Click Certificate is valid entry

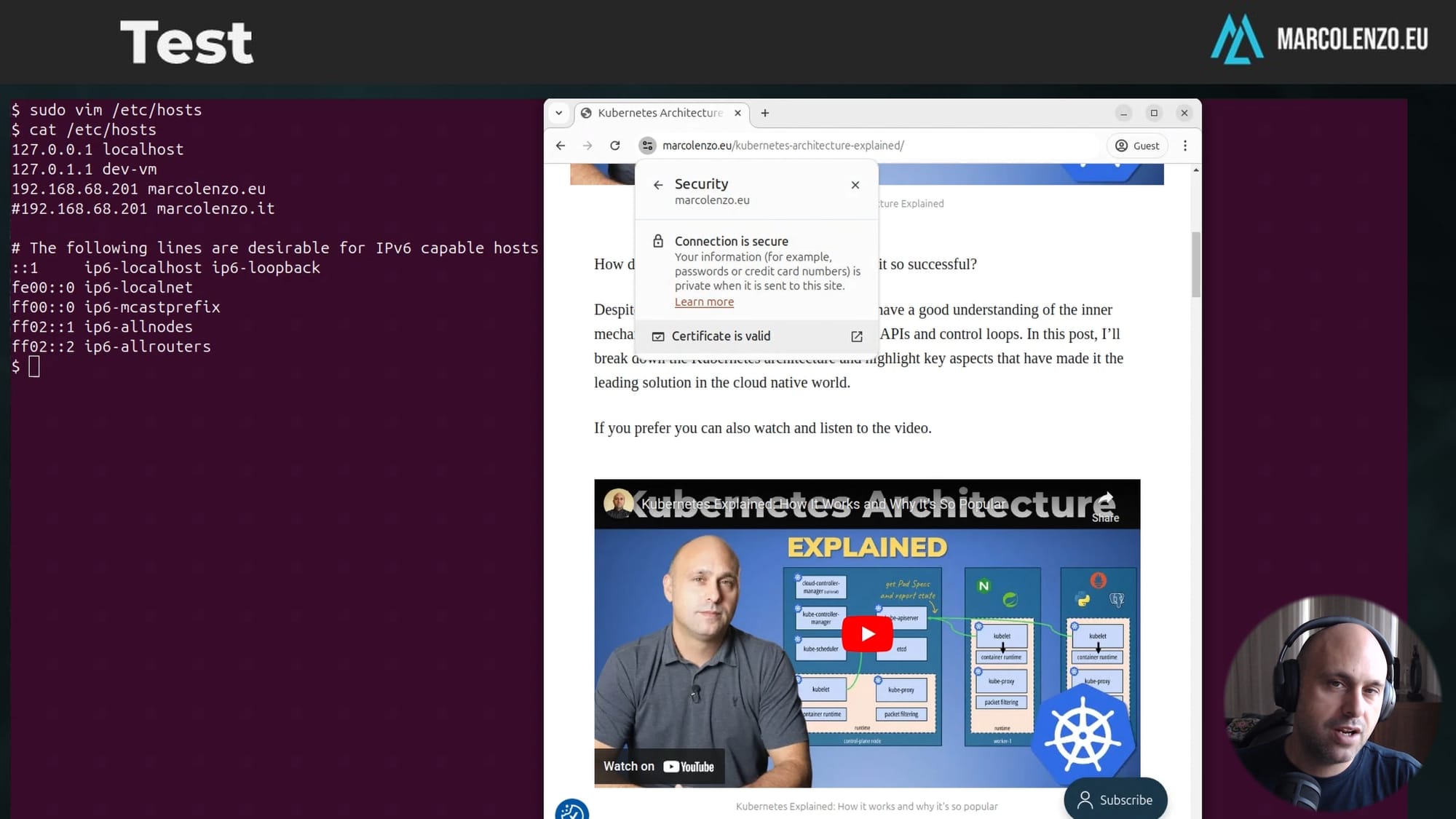tap(721, 336)
